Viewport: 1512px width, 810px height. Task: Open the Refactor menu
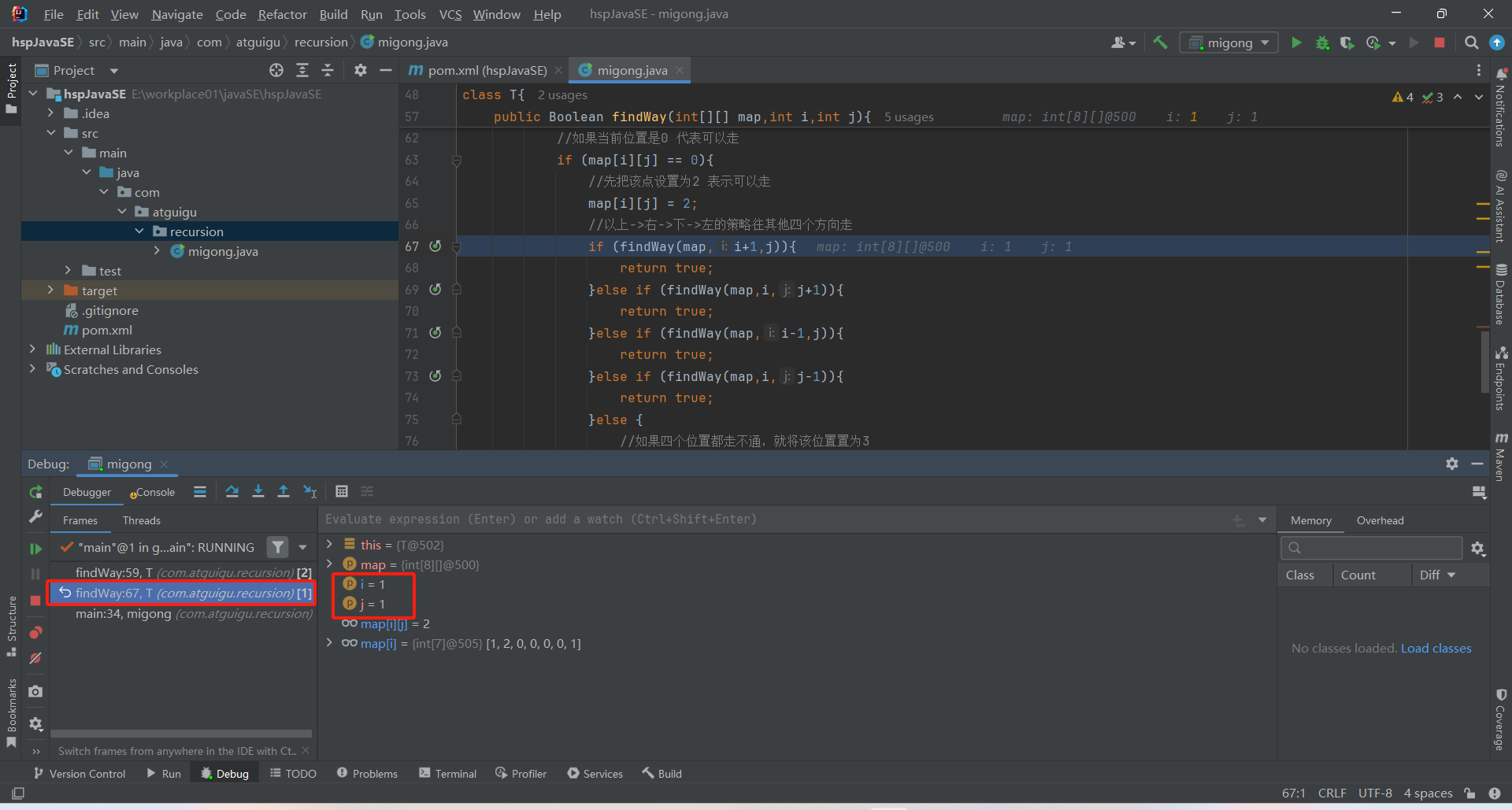(282, 14)
